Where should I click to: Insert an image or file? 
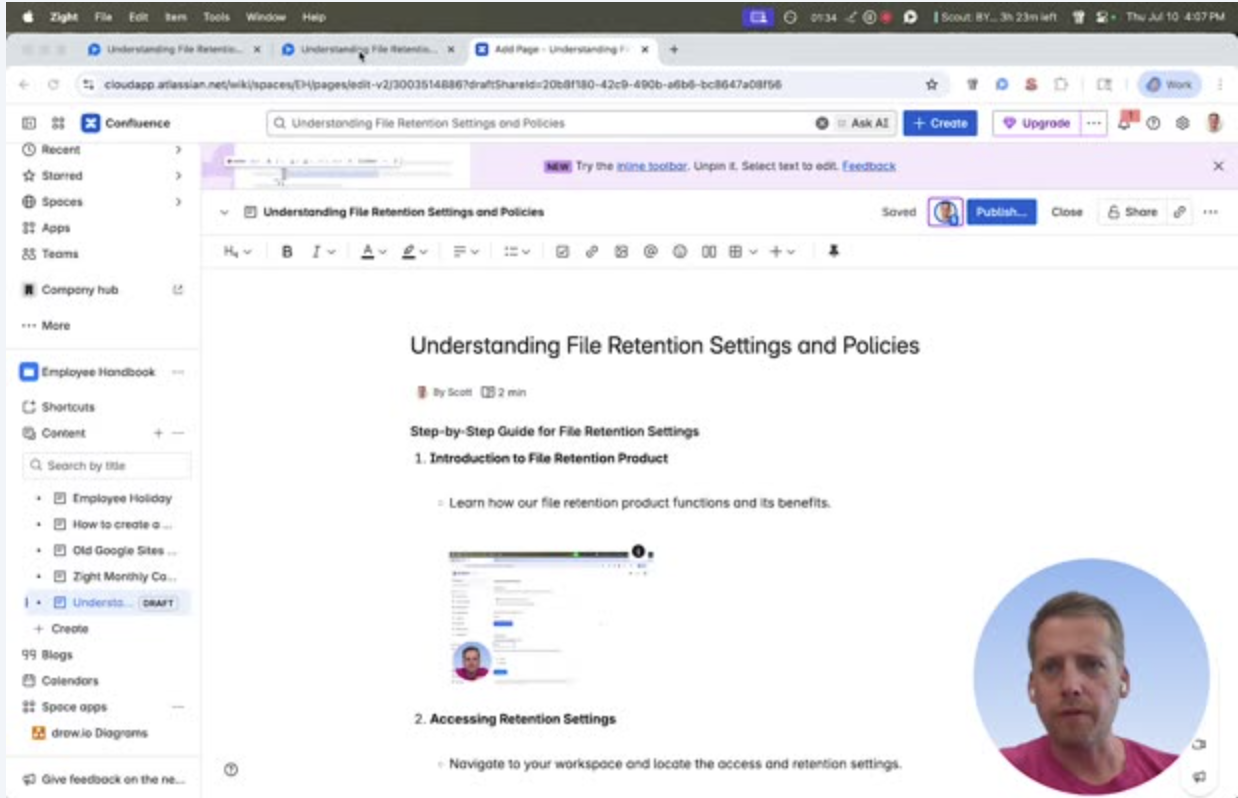pyautogui.click(x=620, y=252)
